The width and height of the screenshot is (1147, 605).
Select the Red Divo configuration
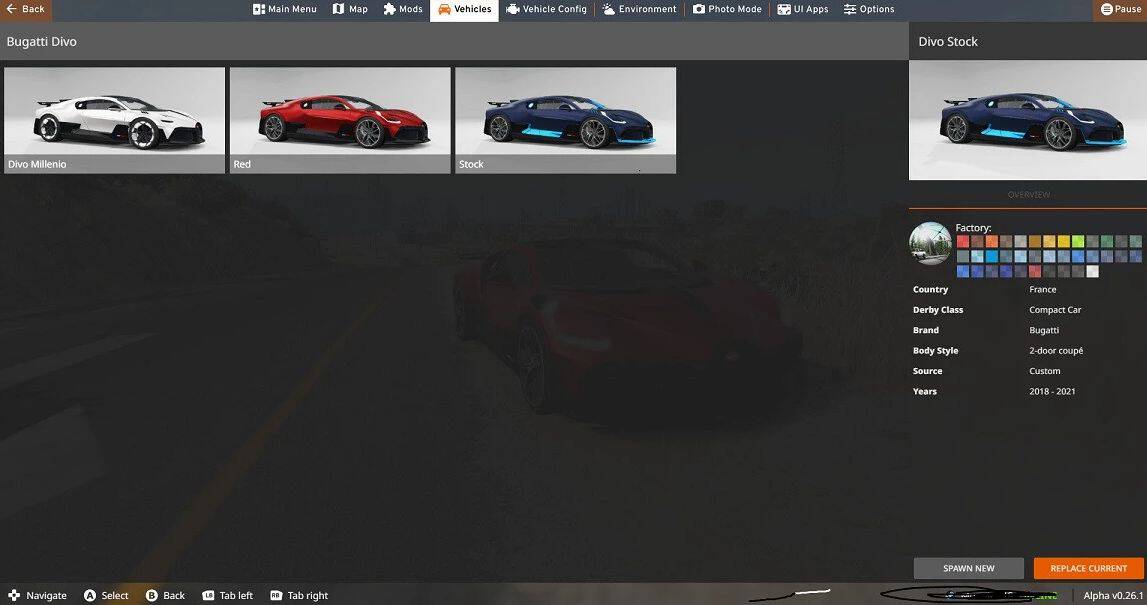click(x=340, y=120)
